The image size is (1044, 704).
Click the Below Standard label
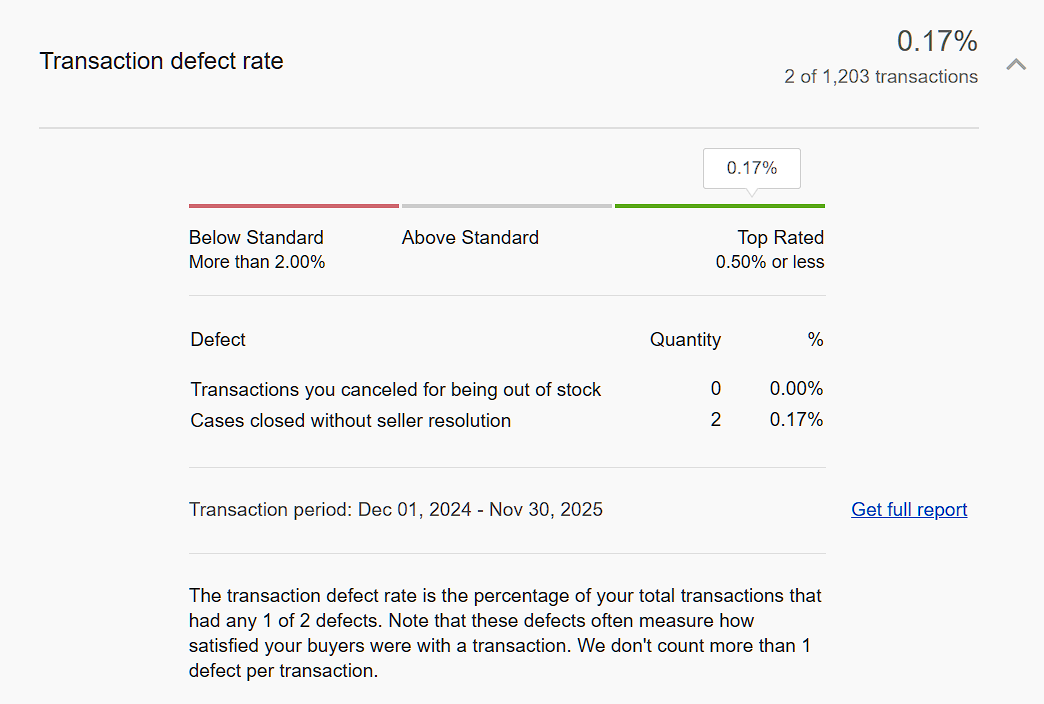[x=256, y=238]
